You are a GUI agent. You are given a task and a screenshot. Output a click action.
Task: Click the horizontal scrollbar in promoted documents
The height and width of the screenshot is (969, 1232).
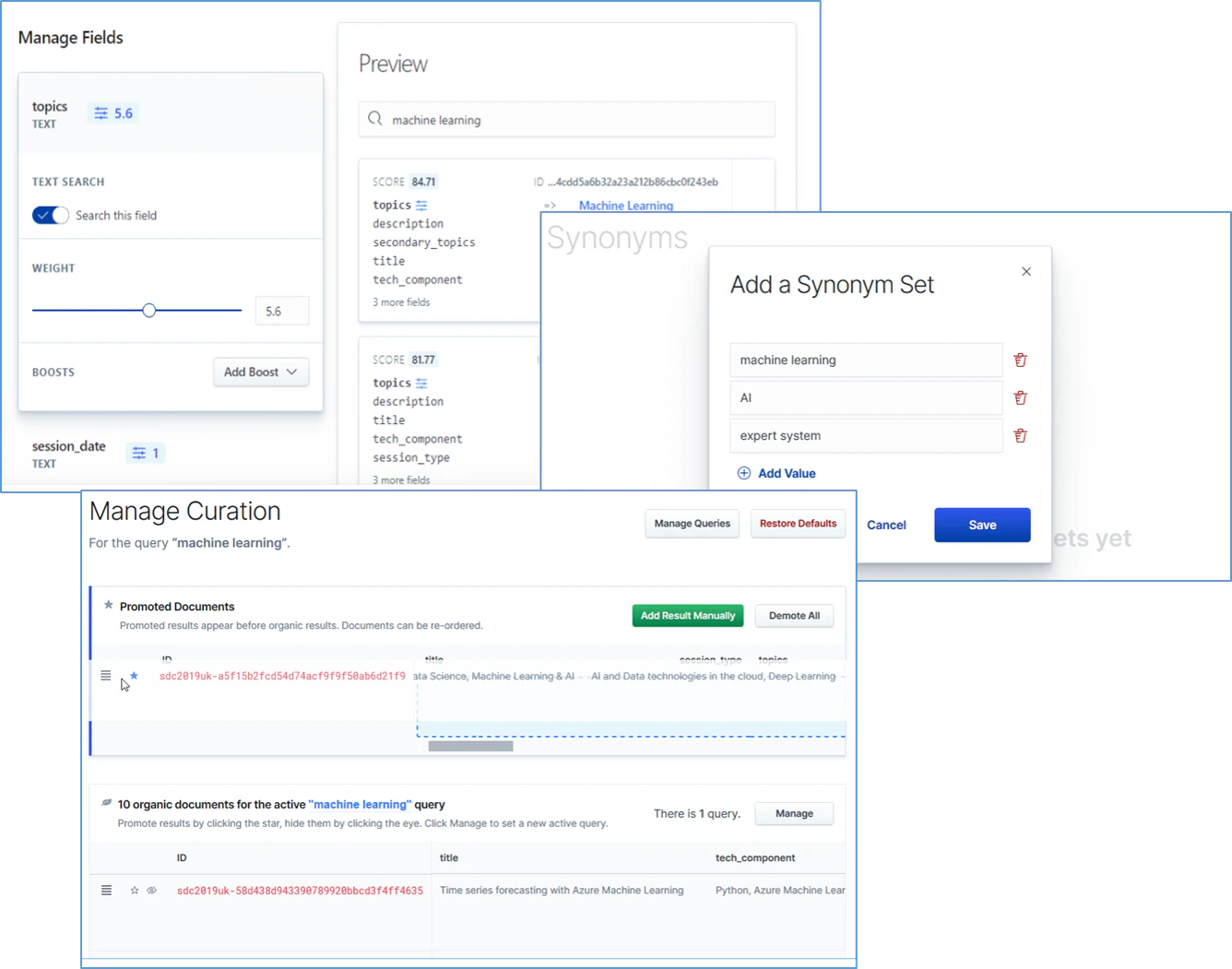click(x=470, y=746)
